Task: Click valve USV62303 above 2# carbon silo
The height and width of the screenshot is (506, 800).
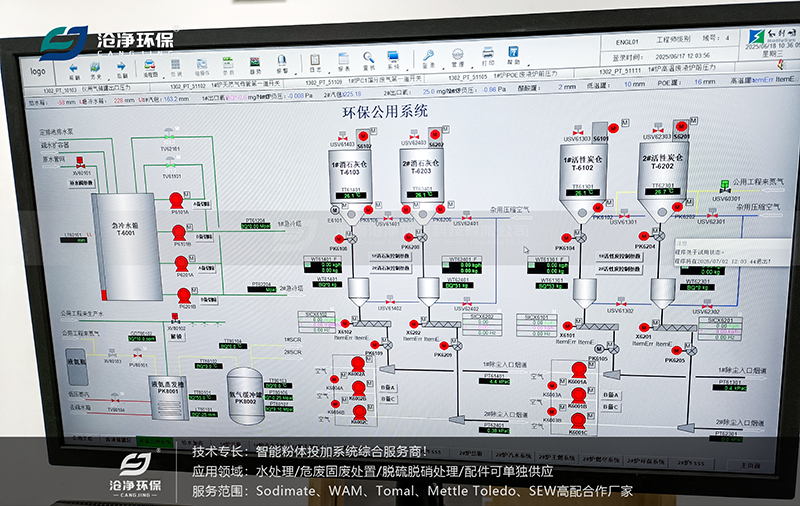Action: pyautogui.click(x=658, y=128)
